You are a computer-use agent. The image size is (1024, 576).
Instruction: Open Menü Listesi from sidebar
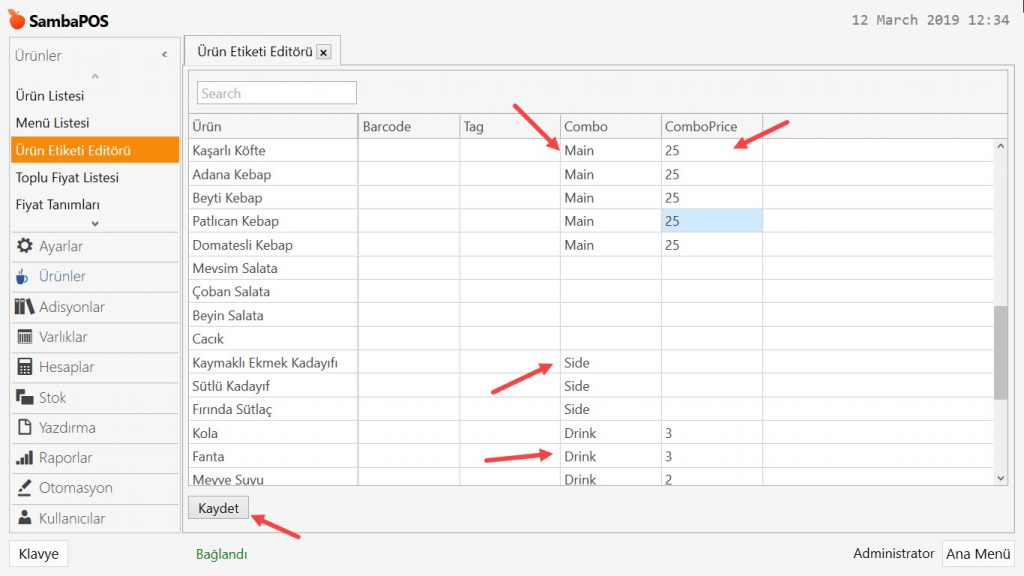[52, 123]
